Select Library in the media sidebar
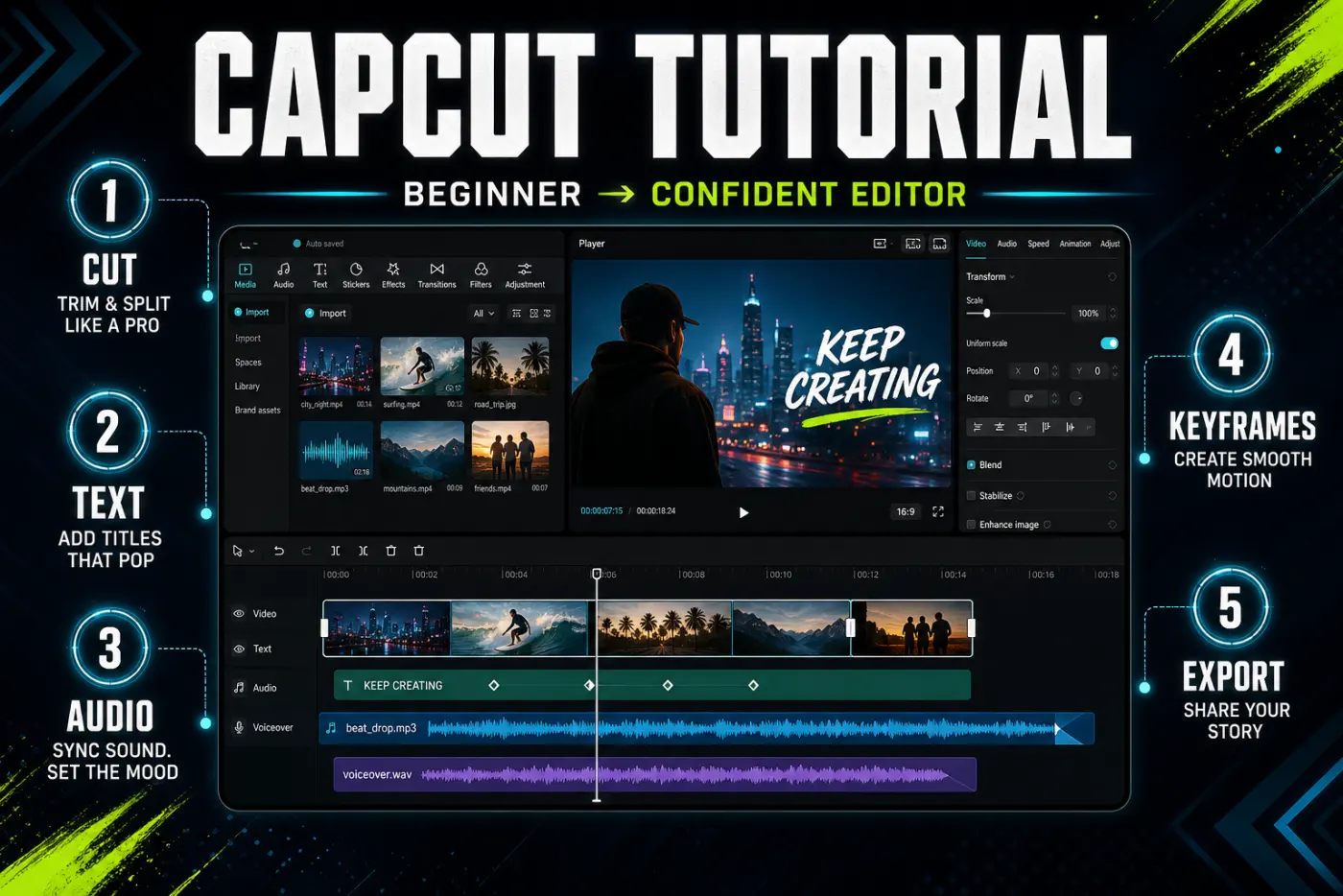 click(x=247, y=387)
